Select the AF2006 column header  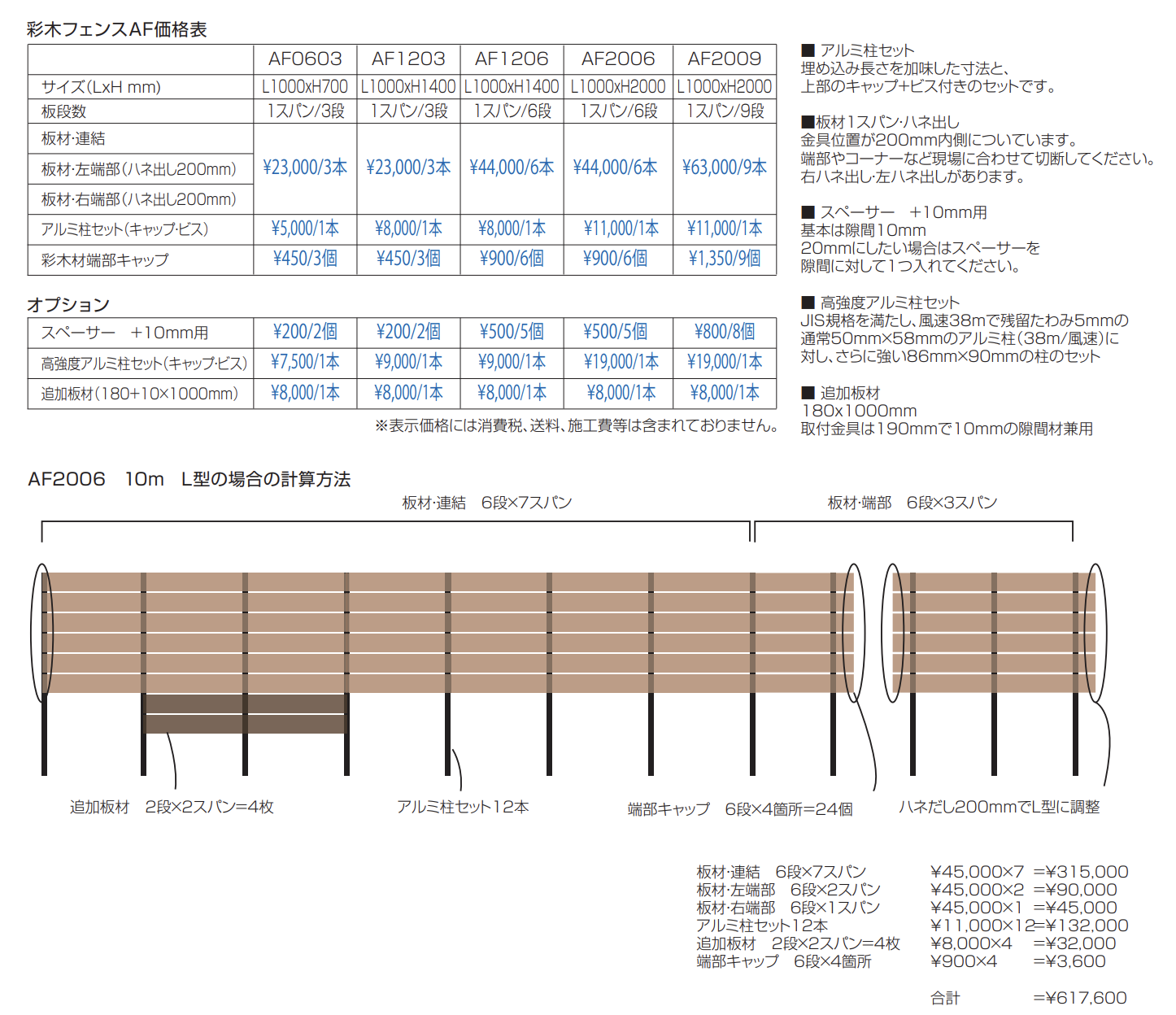pyautogui.click(x=618, y=59)
